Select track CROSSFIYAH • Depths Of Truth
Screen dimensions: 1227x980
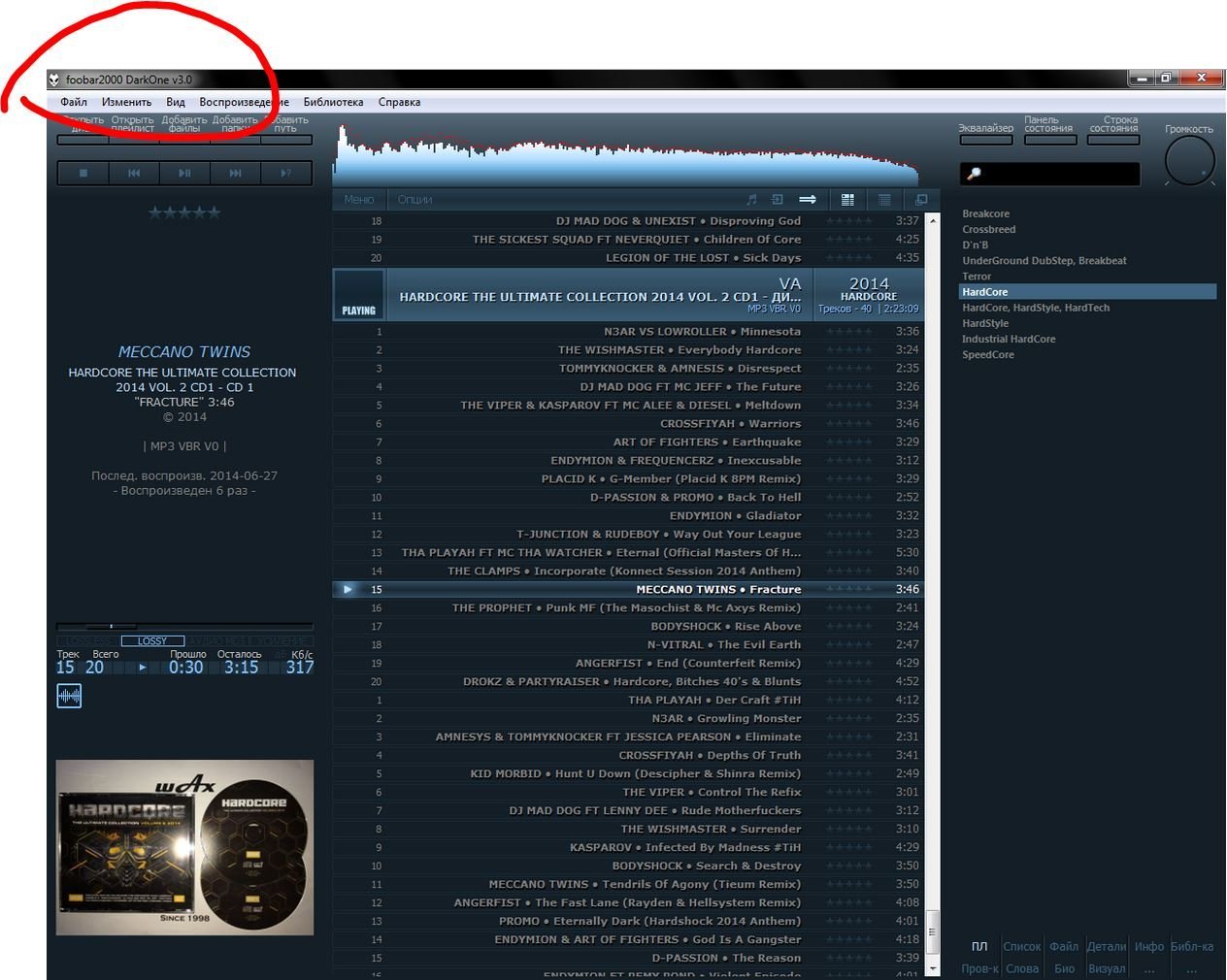627,756
